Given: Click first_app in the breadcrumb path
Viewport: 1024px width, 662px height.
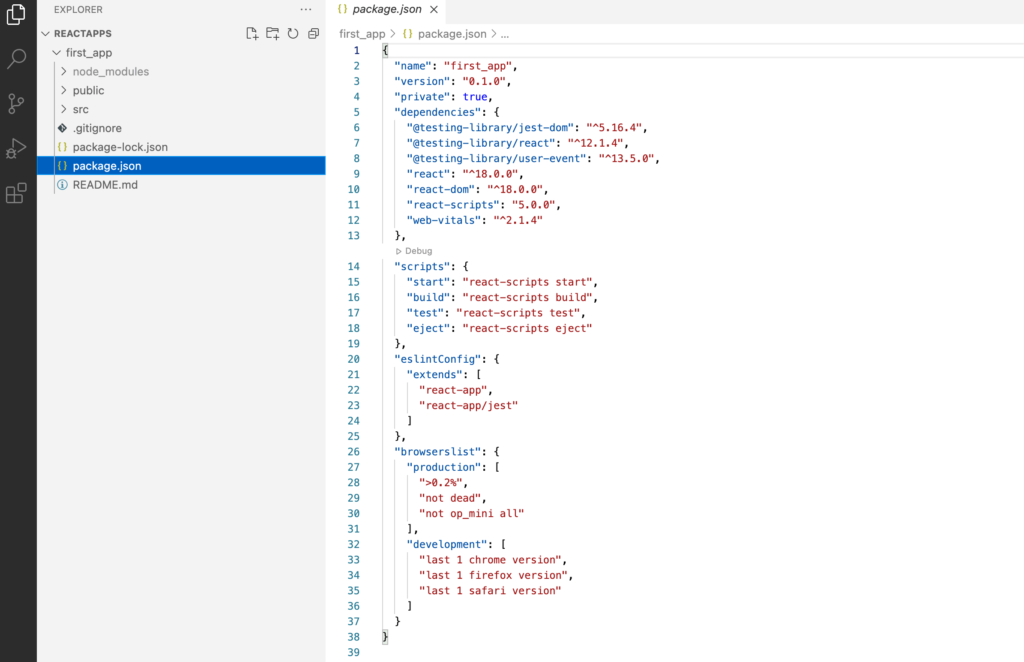Looking at the screenshot, I should (362, 34).
